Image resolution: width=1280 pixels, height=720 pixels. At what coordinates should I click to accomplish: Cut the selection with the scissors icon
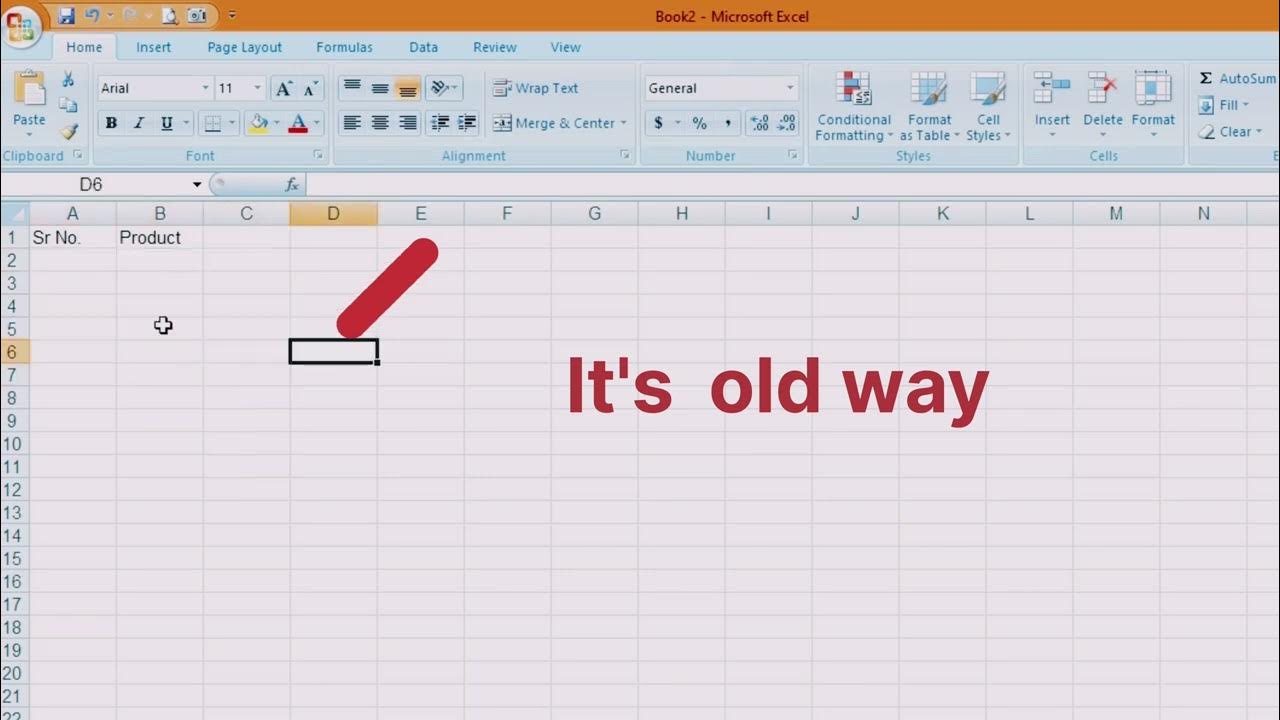coord(68,79)
